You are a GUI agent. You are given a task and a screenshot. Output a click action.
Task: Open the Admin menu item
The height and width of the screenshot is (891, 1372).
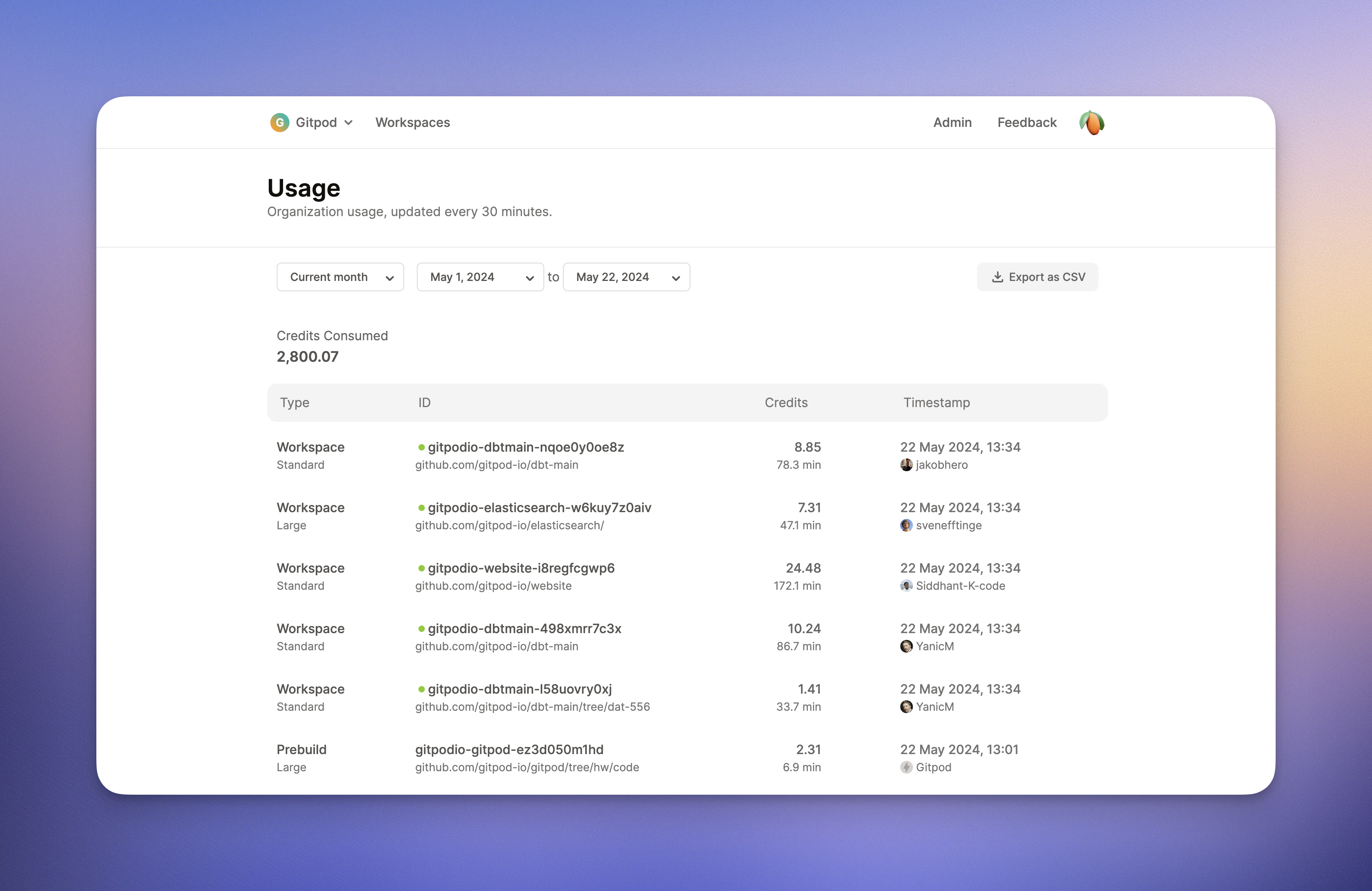[x=952, y=123]
